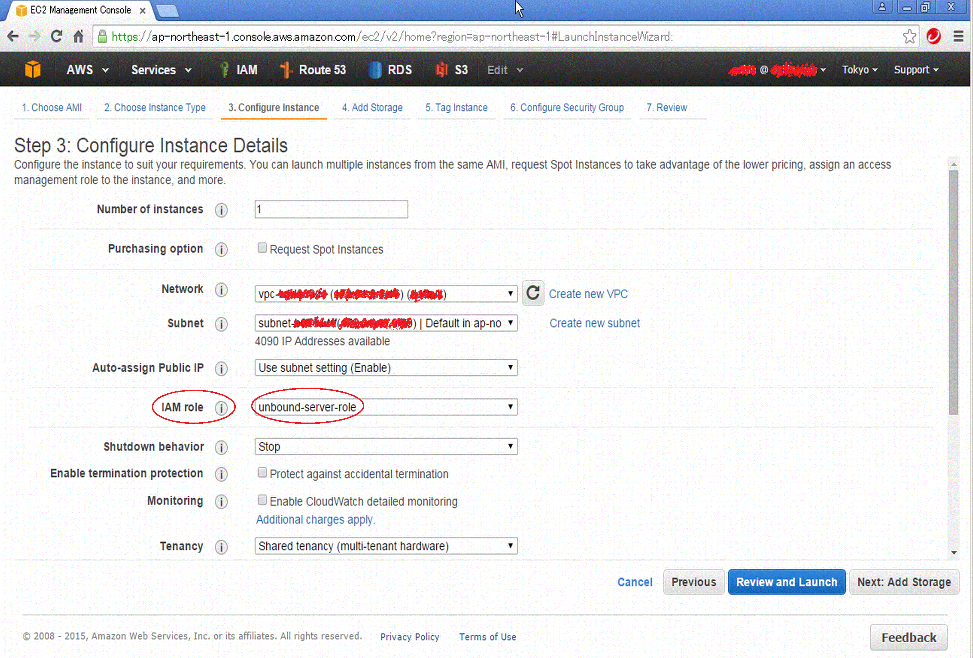Open the AWS home console via logo
Image resolution: width=973 pixels, height=658 pixels.
tap(32, 69)
